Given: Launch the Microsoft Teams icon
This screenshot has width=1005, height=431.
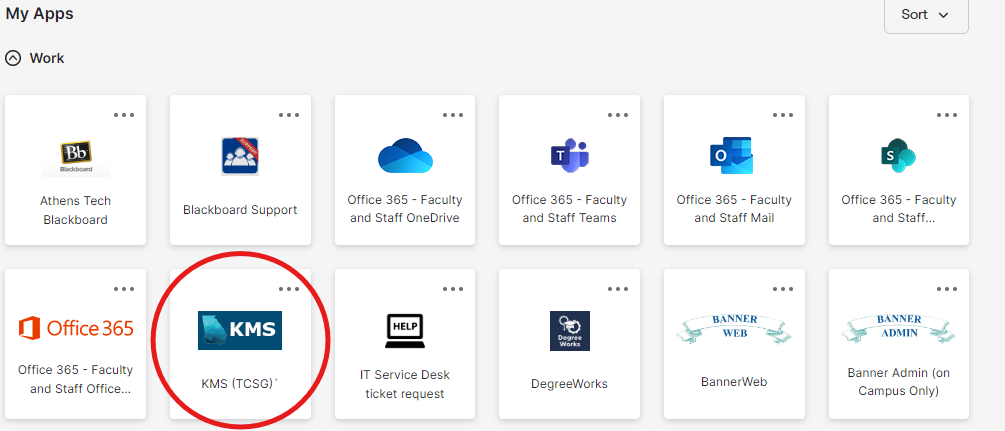Looking at the screenshot, I should click(x=570, y=156).
